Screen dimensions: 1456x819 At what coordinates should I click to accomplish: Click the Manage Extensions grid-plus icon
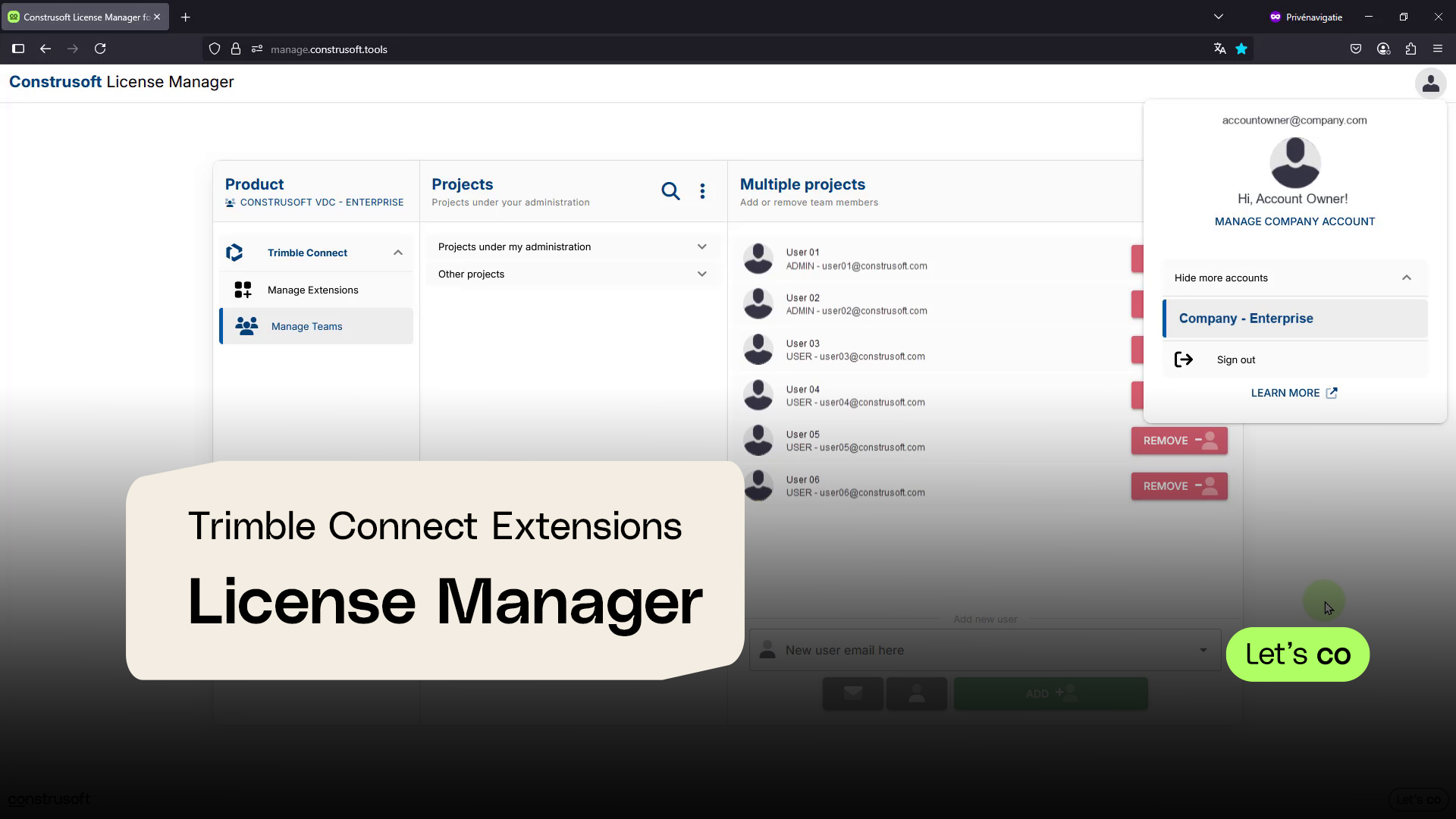tap(243, 290)
